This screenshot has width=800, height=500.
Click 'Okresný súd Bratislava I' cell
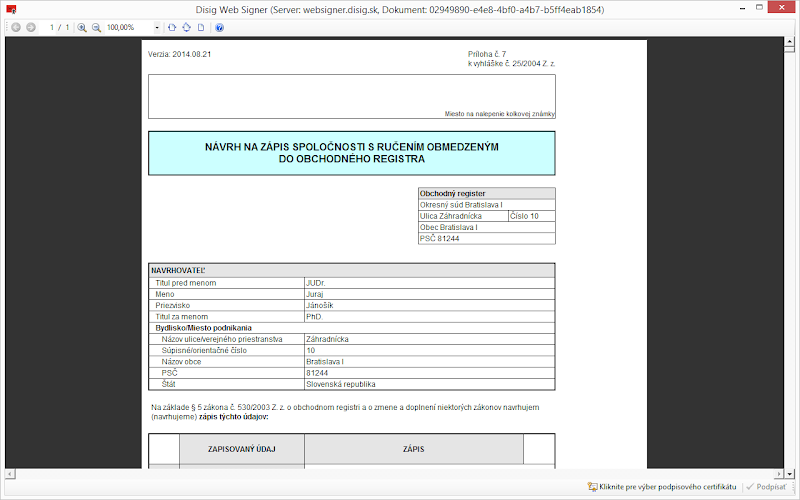[487, 205]
